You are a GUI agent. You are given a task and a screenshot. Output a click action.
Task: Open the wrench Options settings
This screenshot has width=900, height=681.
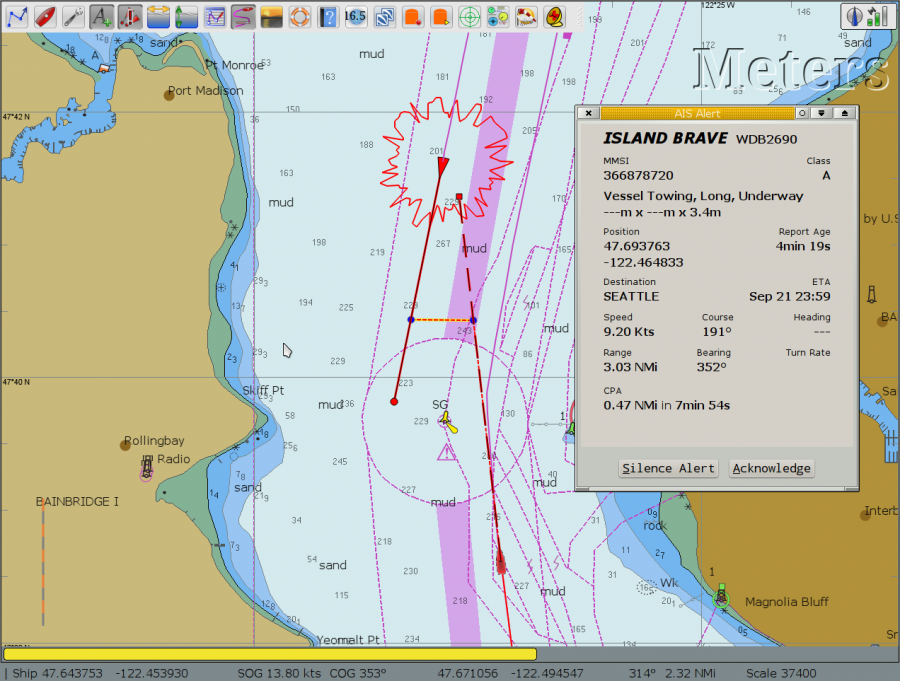point(73,16)
